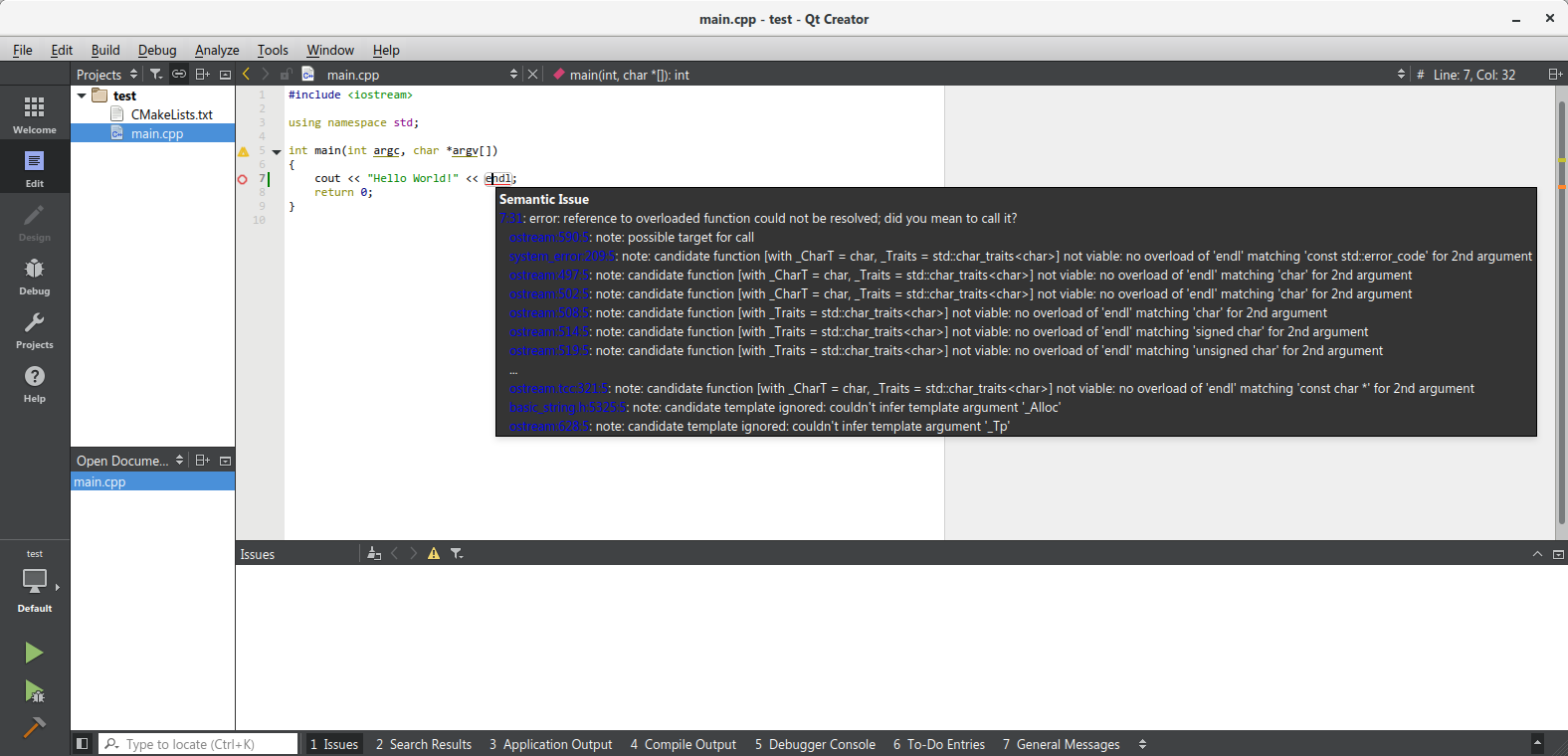The image size is (1568, 756).
Task: Switch to Debug mode
Action: 35,275
